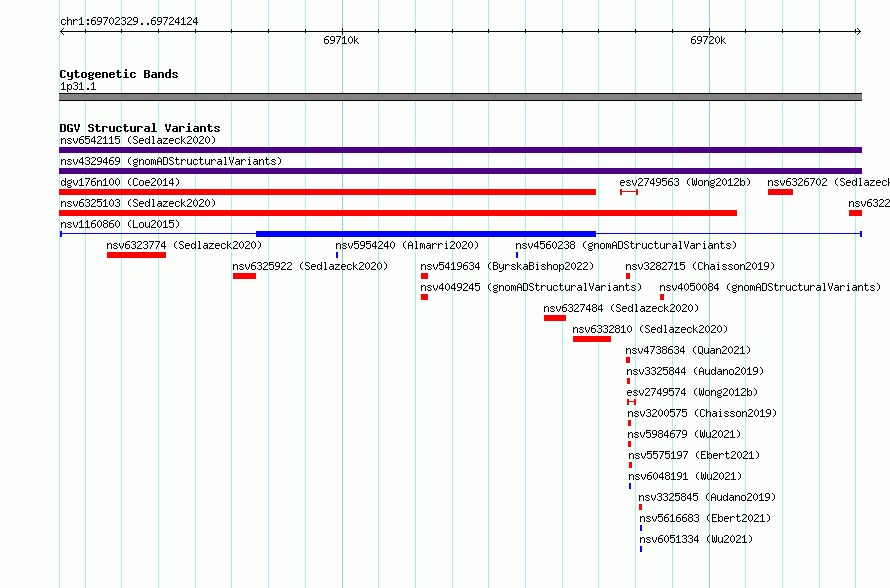Click the nsv5616683 (Ebert2021) label
Image resolution: width=890 pixels, height=588 pixels.
[x=705, y=518]
